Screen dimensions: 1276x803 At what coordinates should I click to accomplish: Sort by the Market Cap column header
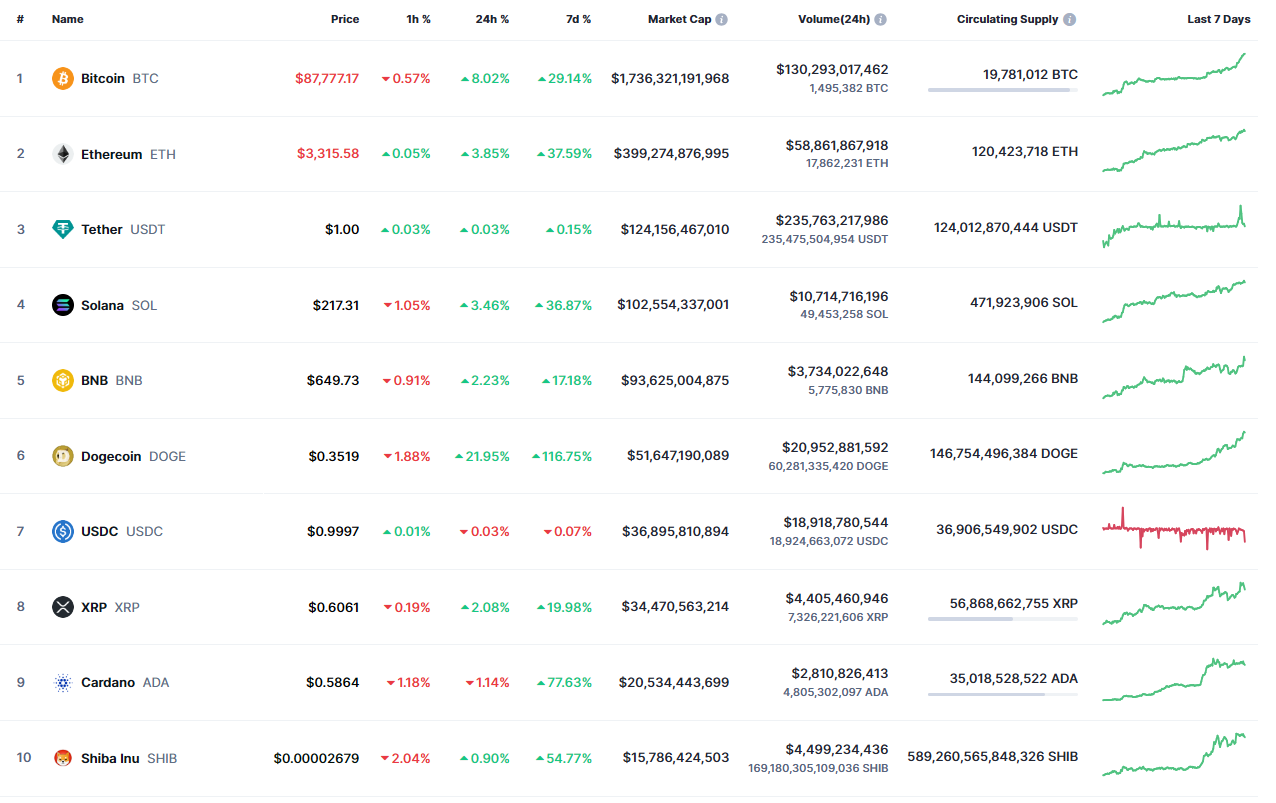coord(680,19)
